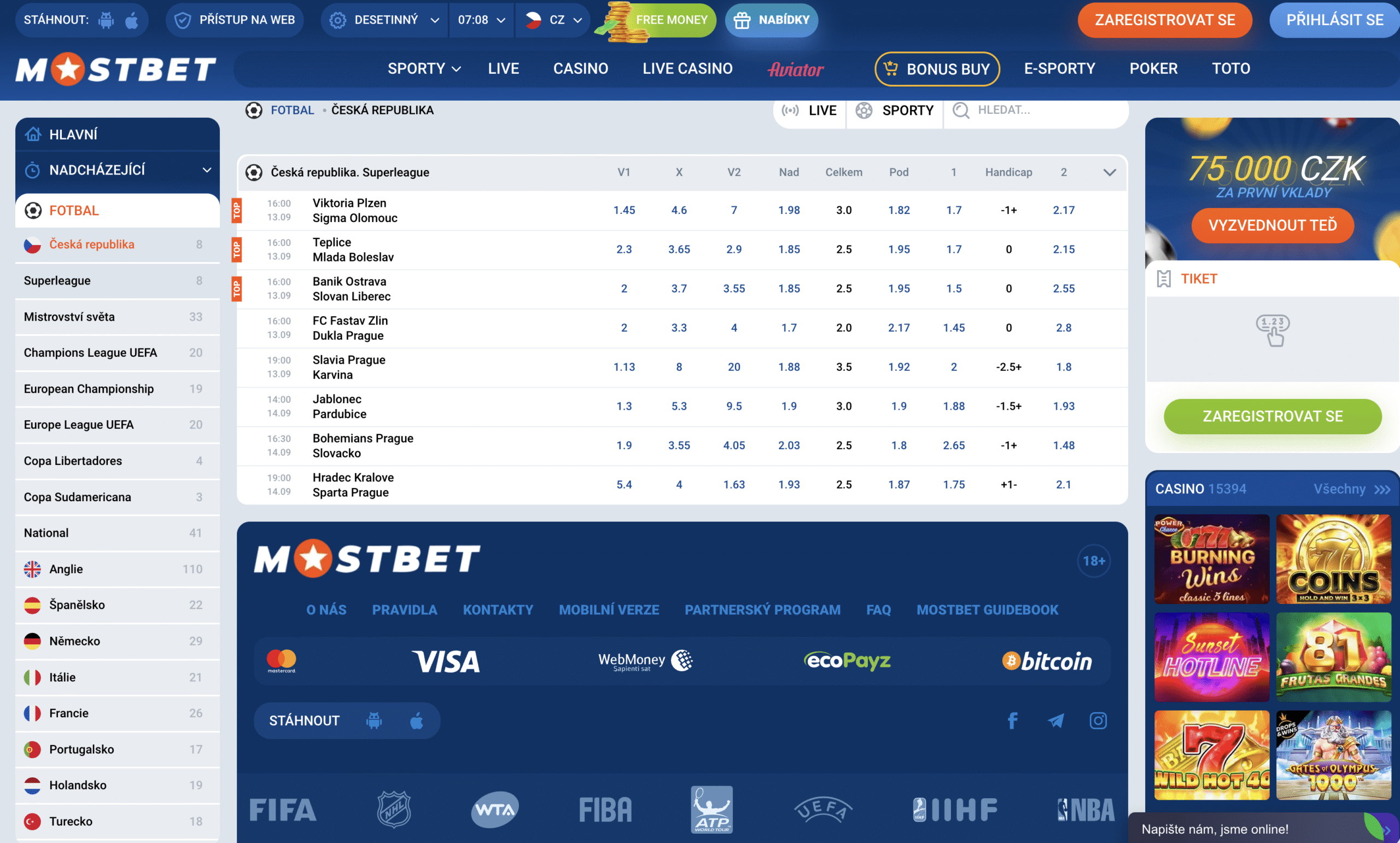Download the iOS app from top bar
This screenshot has height=843, width=1400.
(132, 20)
